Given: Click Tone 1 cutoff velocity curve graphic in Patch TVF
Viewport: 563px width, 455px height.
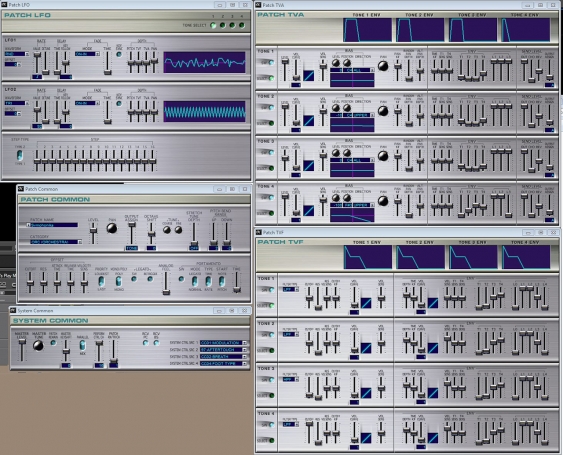Looking at the screenshot, I should 366,303.
